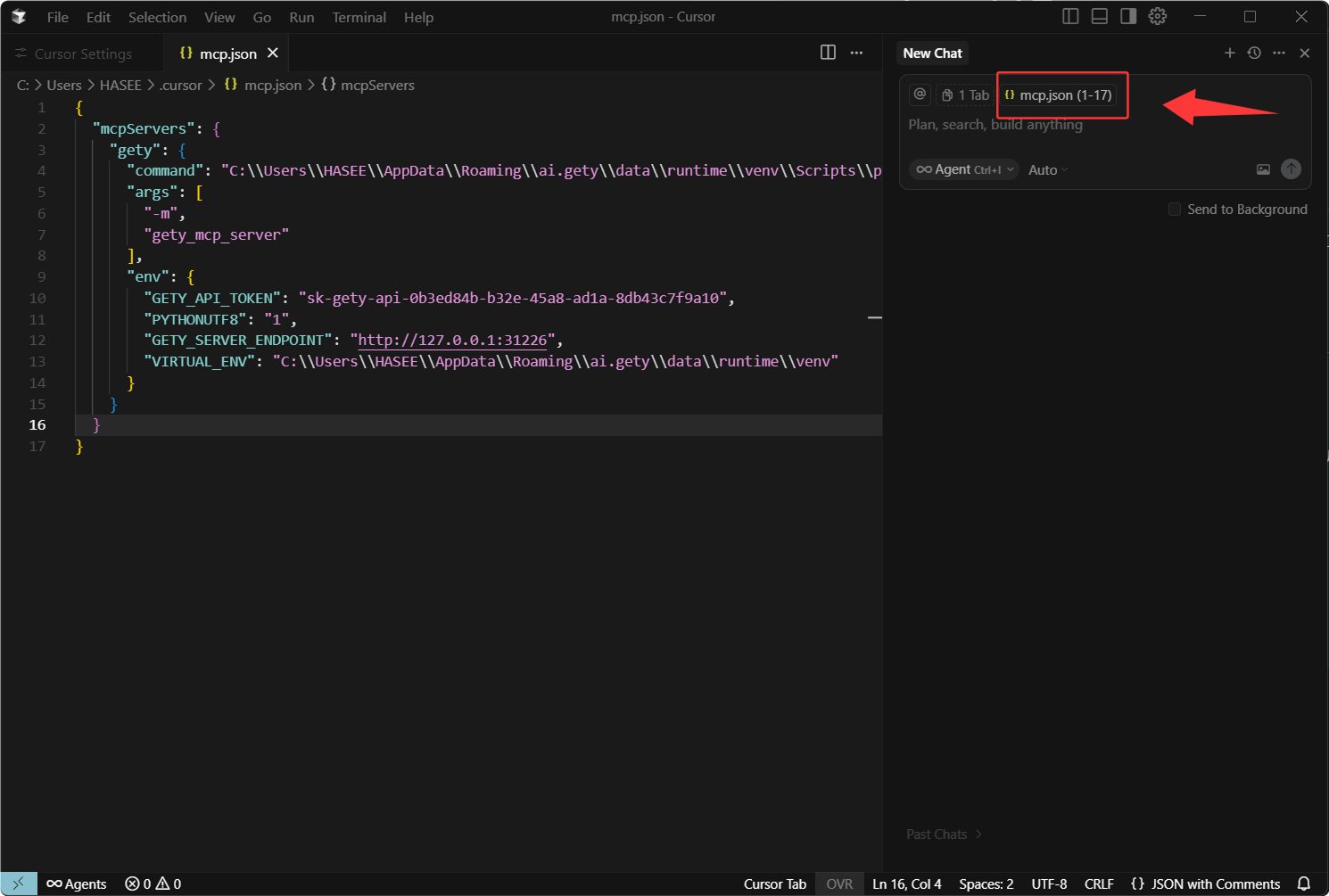Select JSON with Comments language mode

[x=1205, y=884]
